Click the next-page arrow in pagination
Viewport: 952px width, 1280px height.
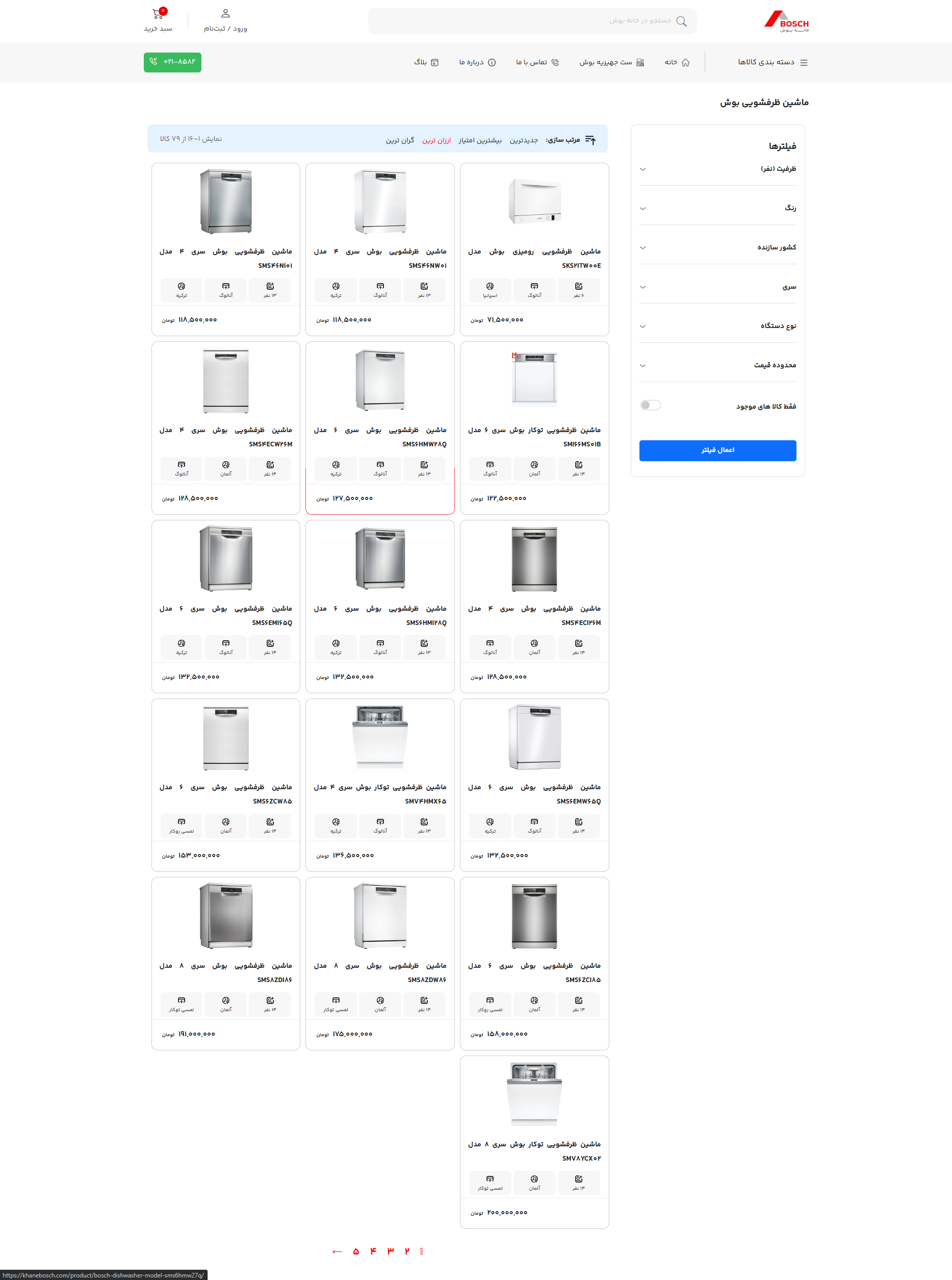337,1251
